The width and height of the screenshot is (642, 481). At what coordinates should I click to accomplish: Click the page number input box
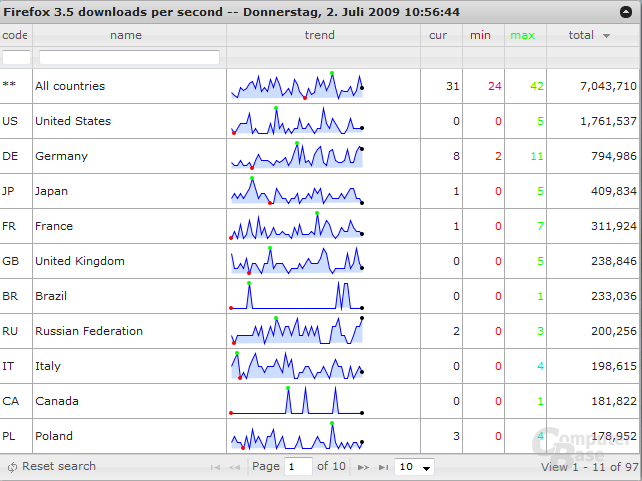(298, 467)
